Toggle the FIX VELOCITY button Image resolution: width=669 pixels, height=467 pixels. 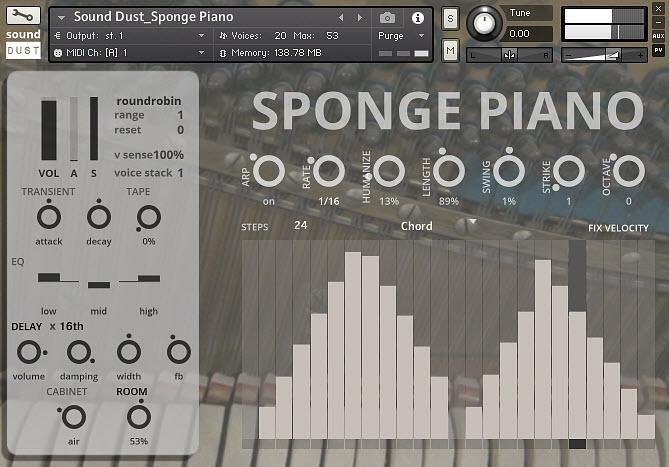(x=618, y=228)
